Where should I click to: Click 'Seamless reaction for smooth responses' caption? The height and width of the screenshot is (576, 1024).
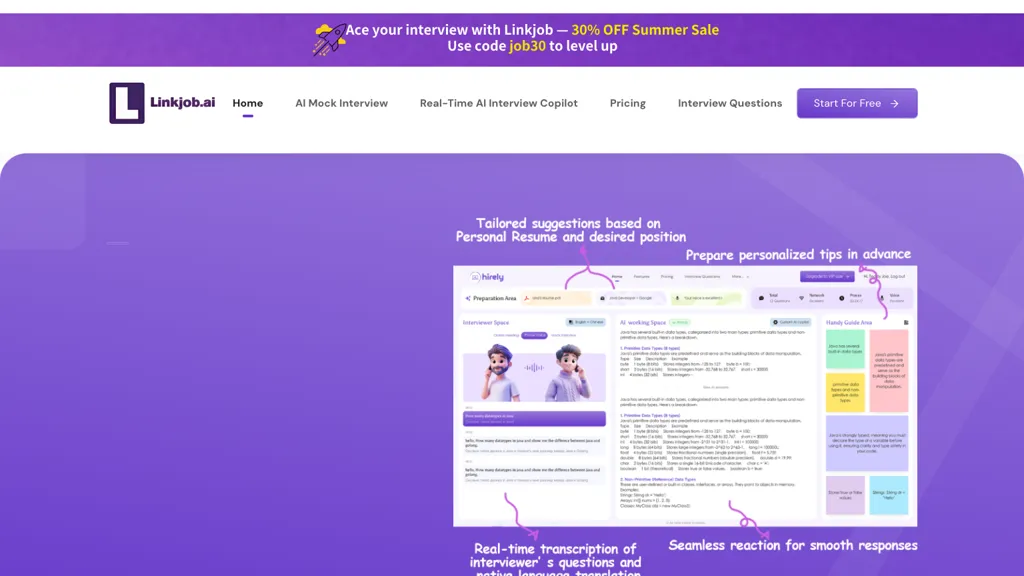(x=793, y=545)
